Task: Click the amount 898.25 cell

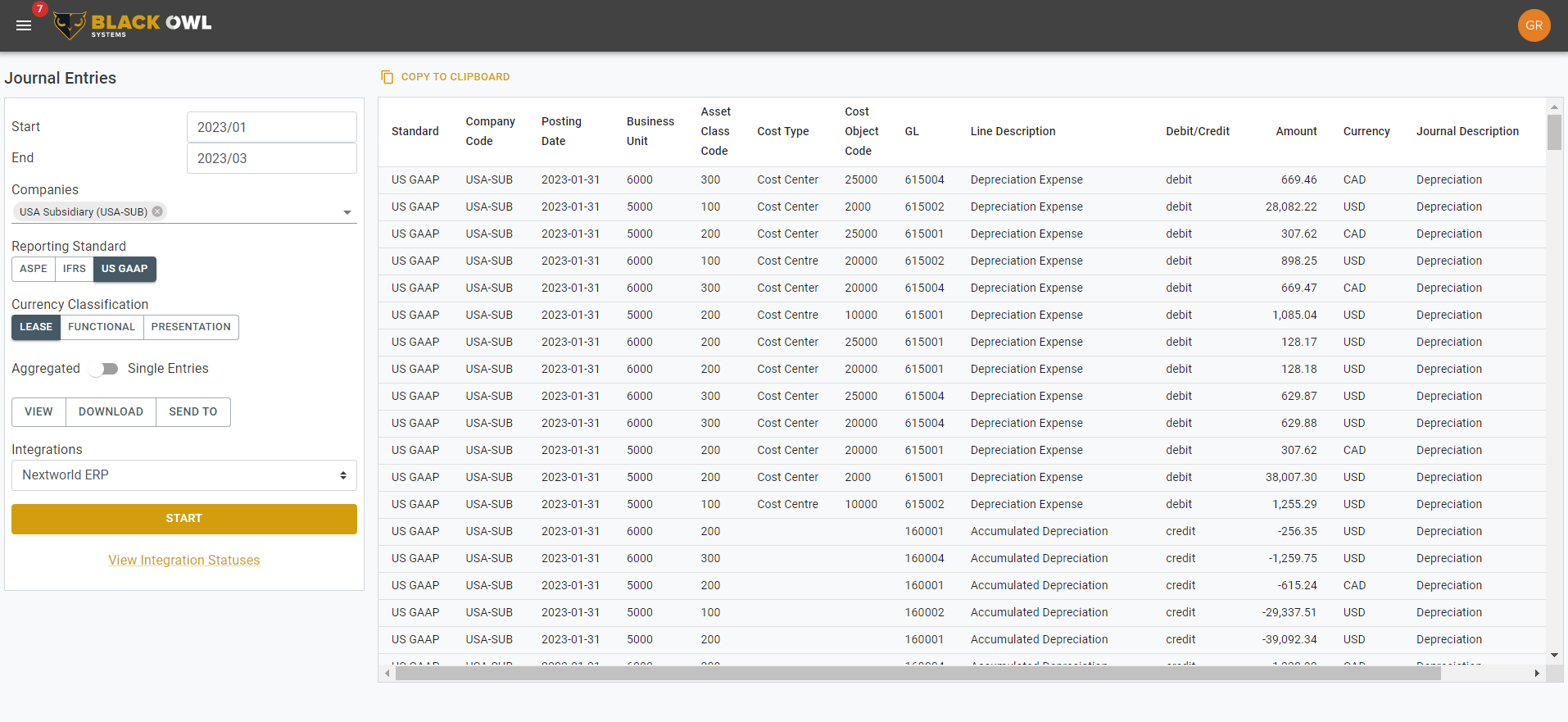Action: [x=1299, y=261]
